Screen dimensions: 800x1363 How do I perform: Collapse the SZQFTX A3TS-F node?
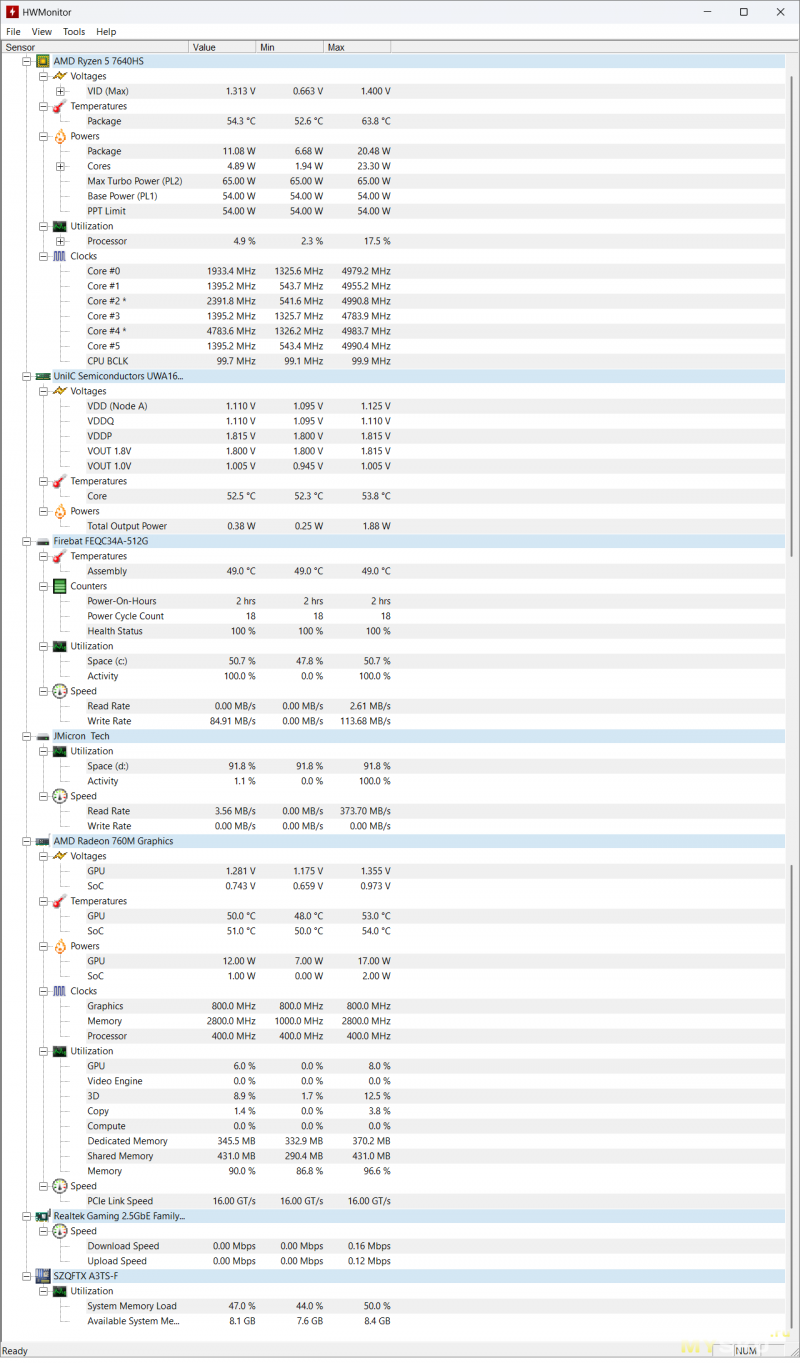pyautogui.click(x=27, y=1276)
